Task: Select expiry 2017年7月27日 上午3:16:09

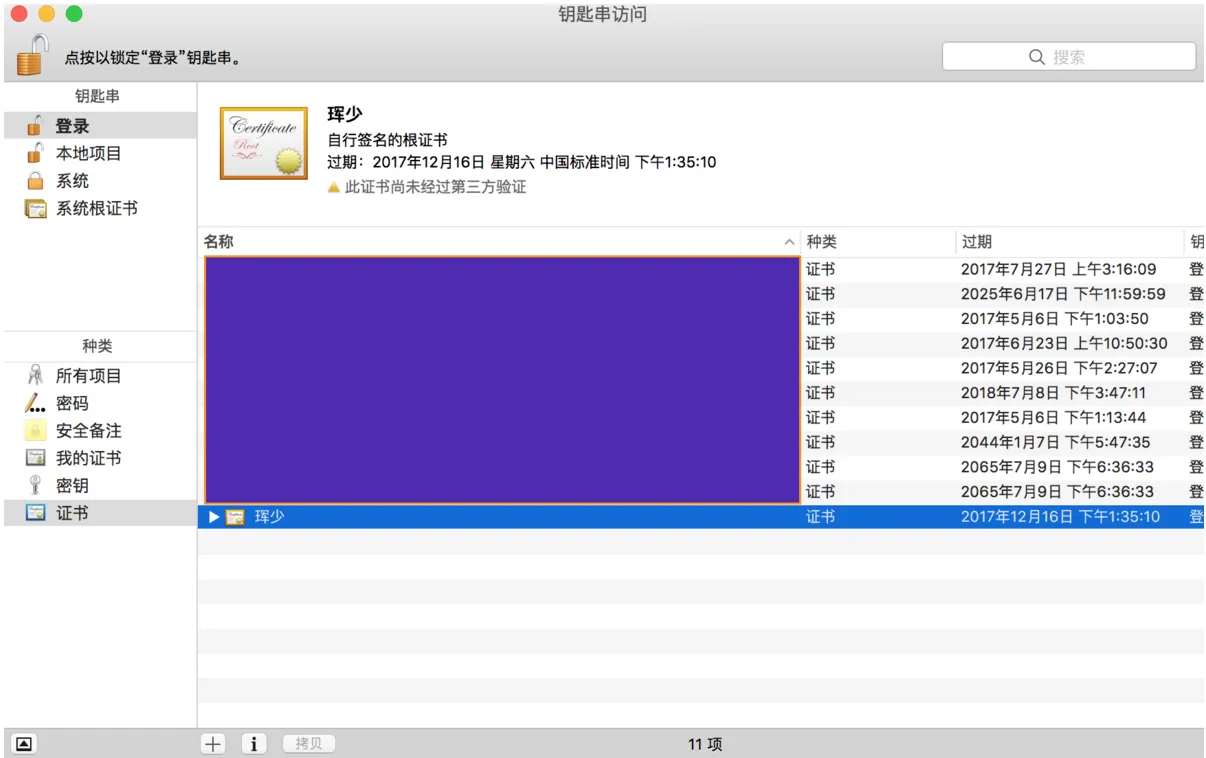Action: pos(1058,269)
